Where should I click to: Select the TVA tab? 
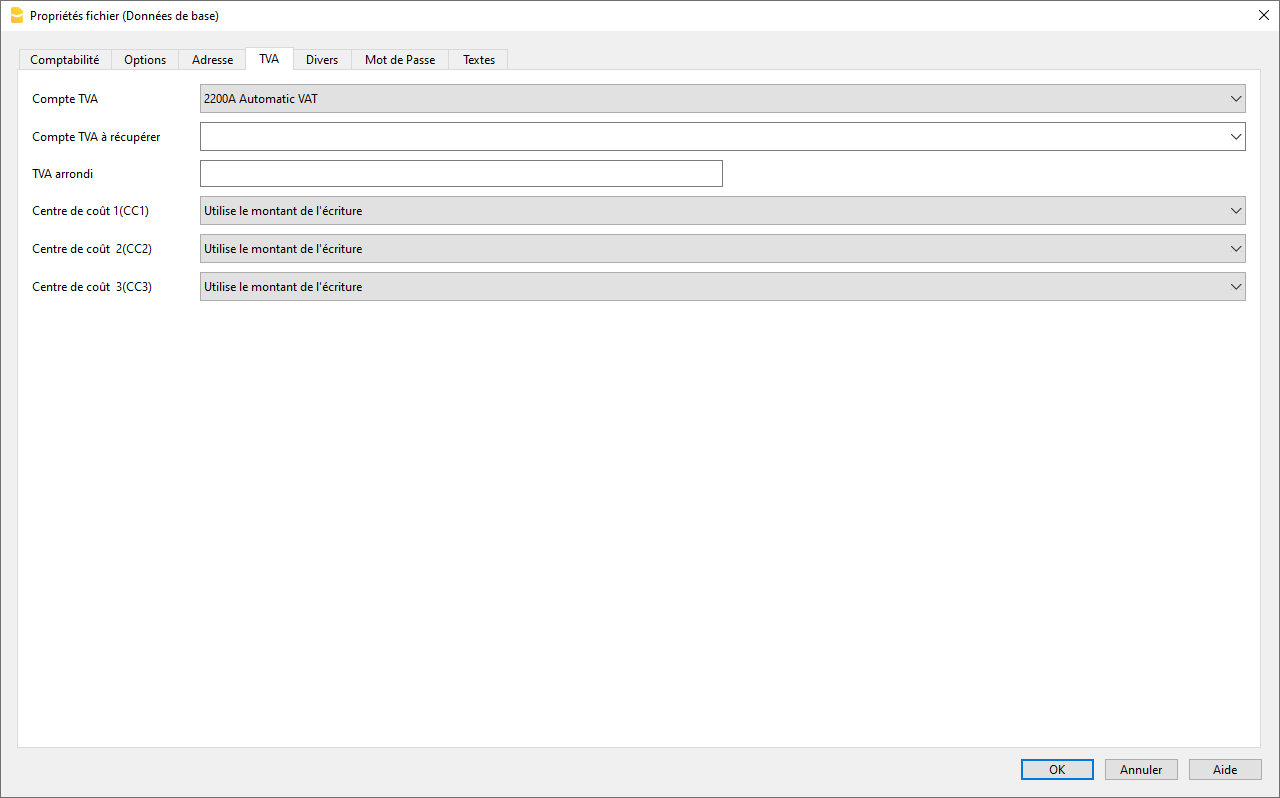pos(269,59)
